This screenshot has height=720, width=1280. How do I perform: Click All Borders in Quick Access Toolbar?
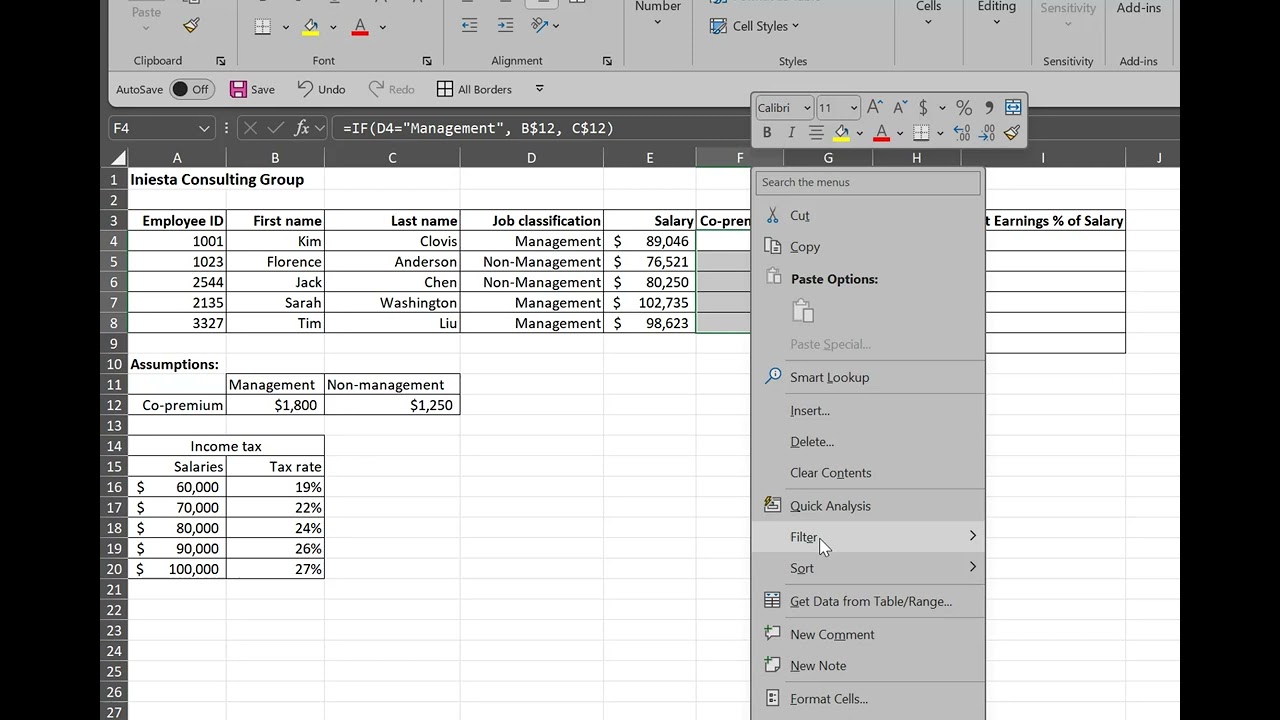pyautogui.click(x=474, y=89)
